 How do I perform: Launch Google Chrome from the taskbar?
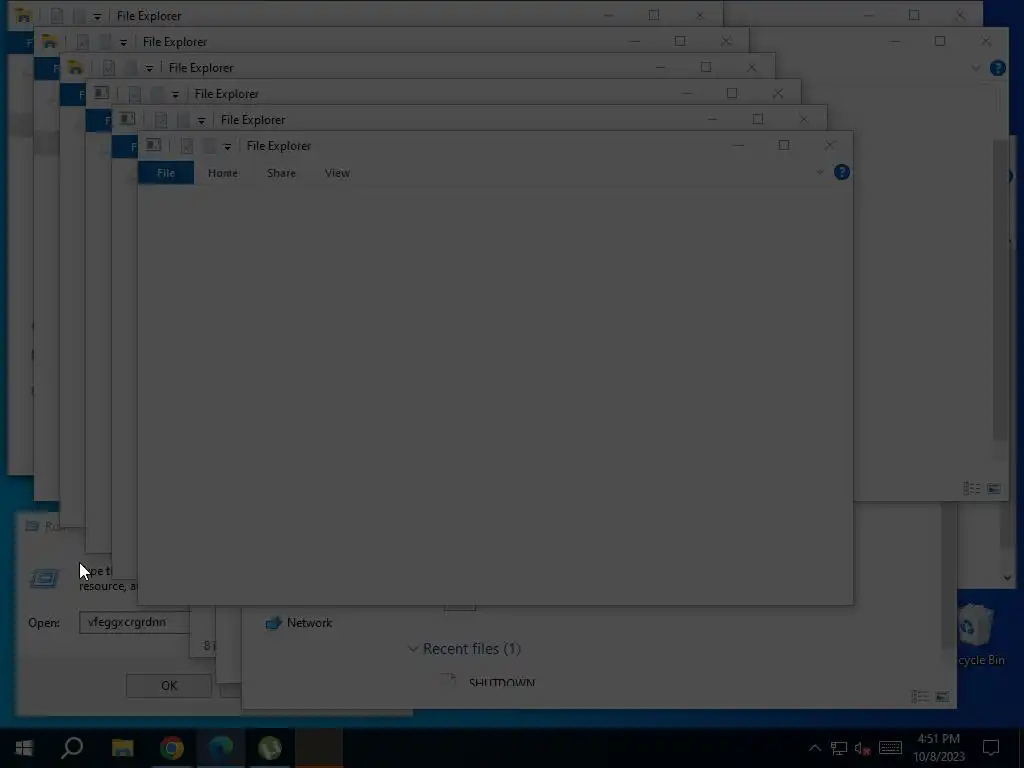pos(172,748)
